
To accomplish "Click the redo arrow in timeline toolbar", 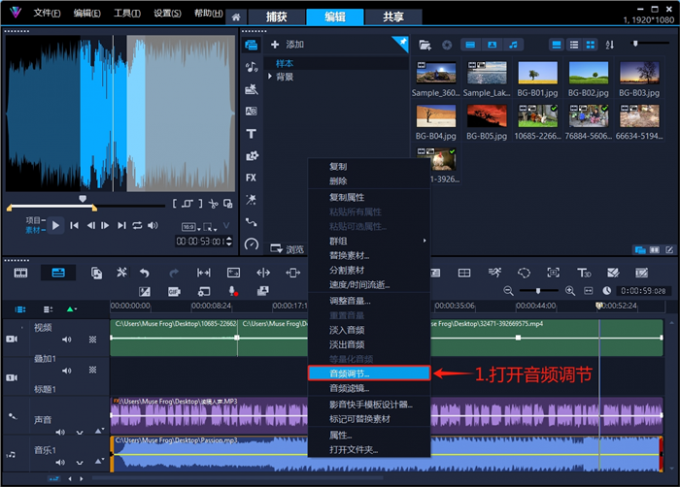I will click(x=173, y=273).
